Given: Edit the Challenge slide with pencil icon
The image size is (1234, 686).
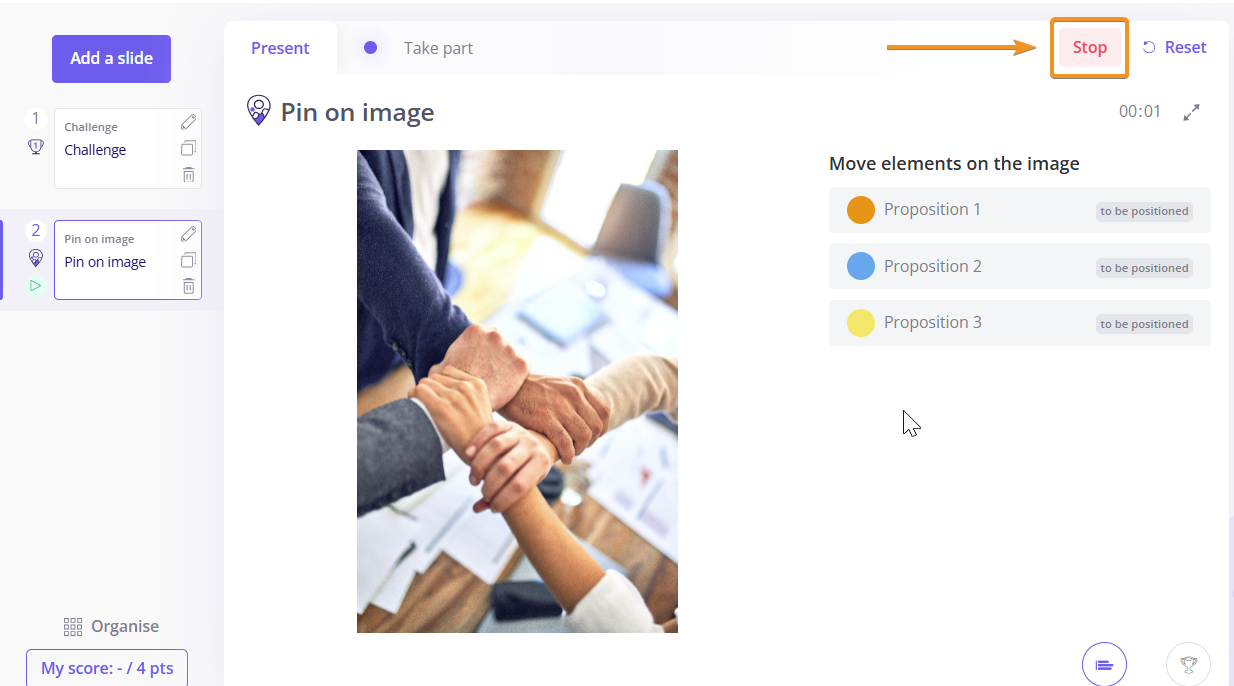Looking at the screenshot, I should [x=188, y=123].
